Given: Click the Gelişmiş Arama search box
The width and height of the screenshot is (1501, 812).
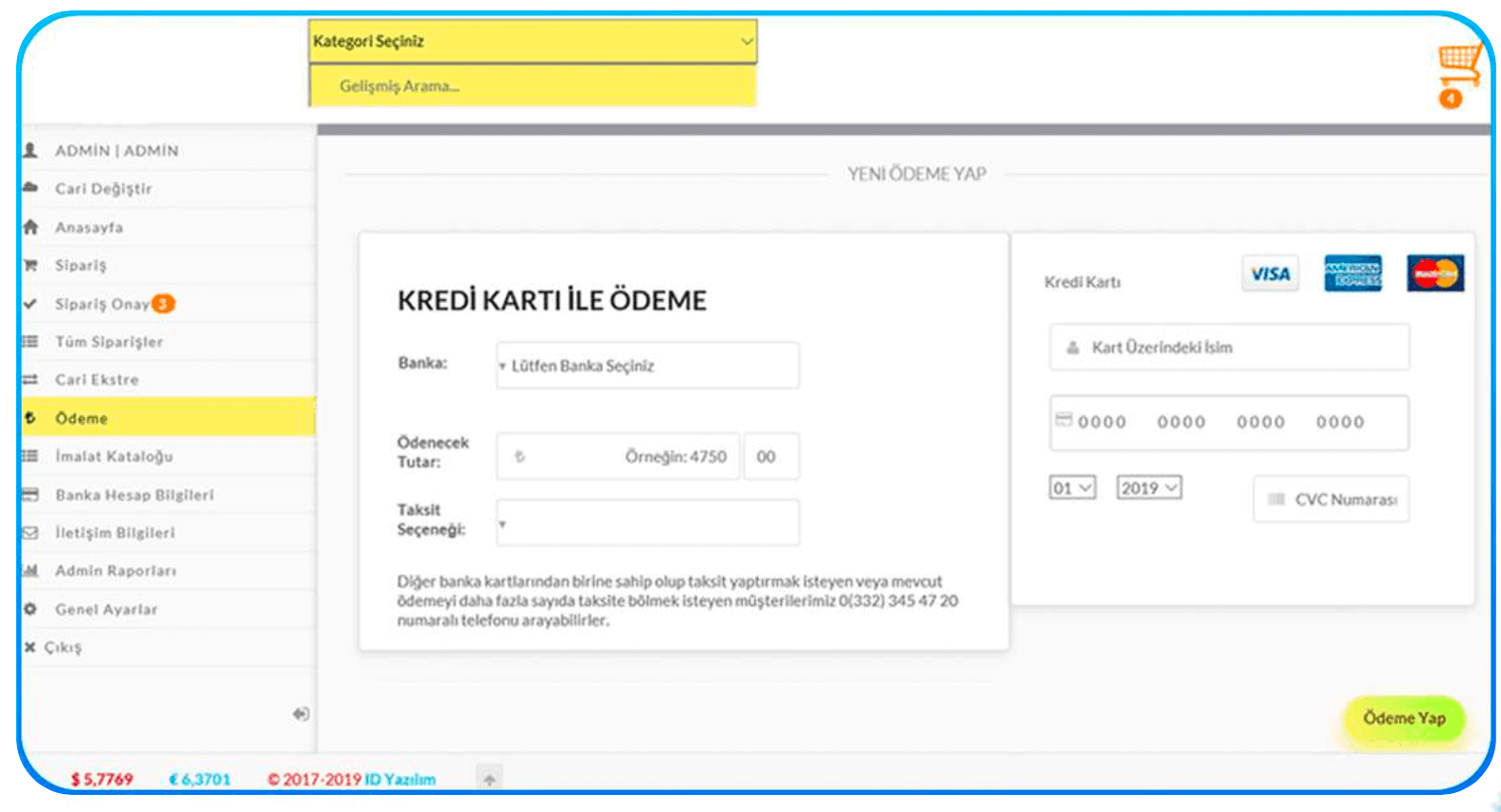Looking at the screenshot, I should [533, 86].
